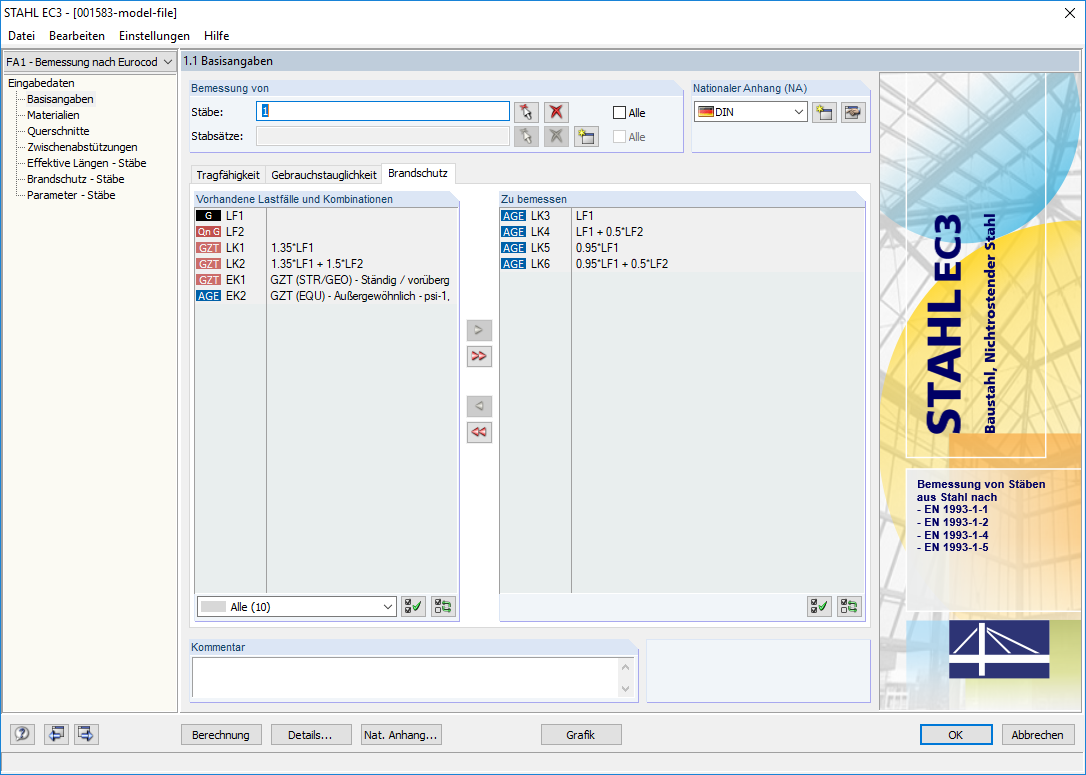1086x775 pixels.
Task: Open Effektive Längen - Stäbe
Action: click(87, 163)
